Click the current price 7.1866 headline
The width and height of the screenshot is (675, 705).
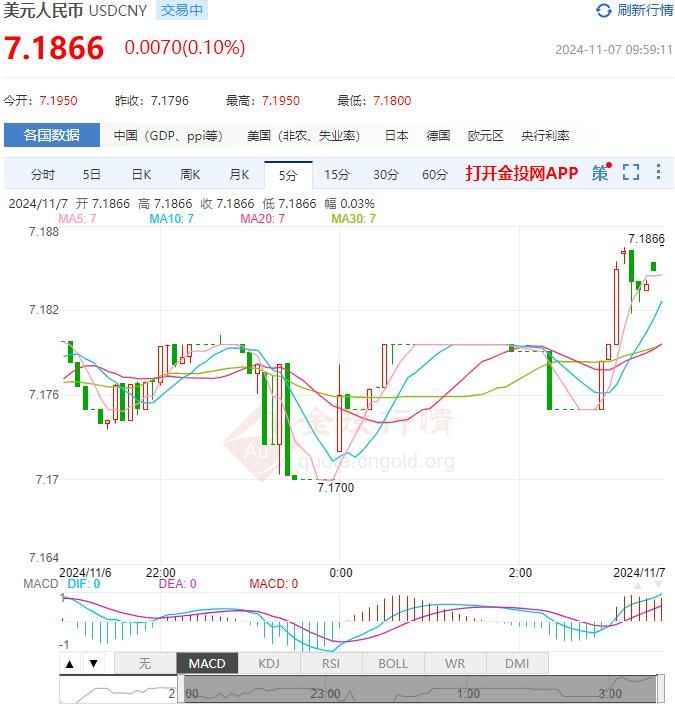pyautogui.click(x=54, y=48)
